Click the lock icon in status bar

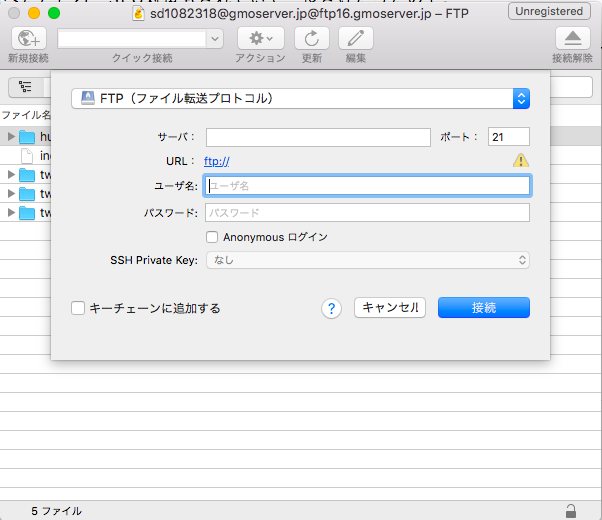pyautogui.click(x=570, y=510)
